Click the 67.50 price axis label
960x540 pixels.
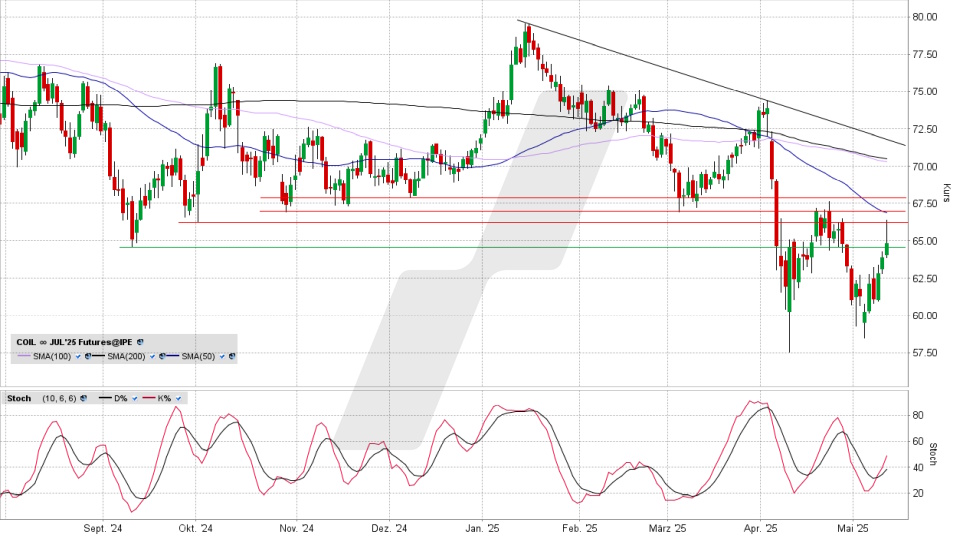point(924,204)
